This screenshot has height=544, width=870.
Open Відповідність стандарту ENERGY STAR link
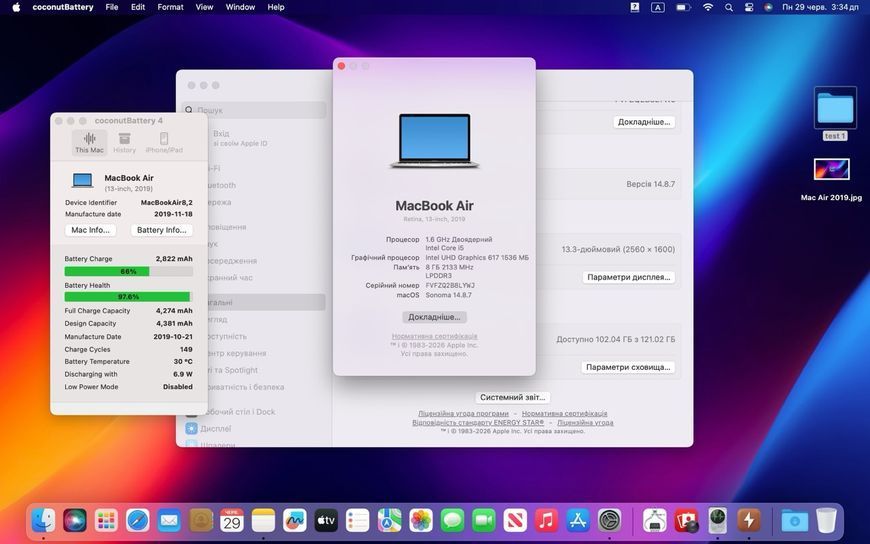click(x=478, y=422)
